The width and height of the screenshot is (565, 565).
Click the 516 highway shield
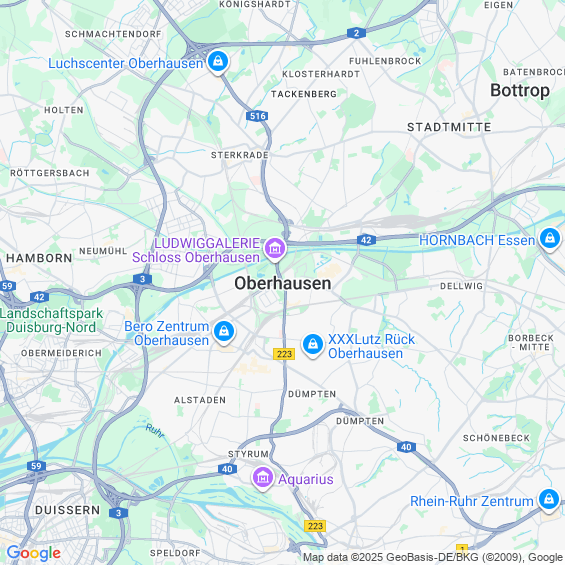(257, 116)
